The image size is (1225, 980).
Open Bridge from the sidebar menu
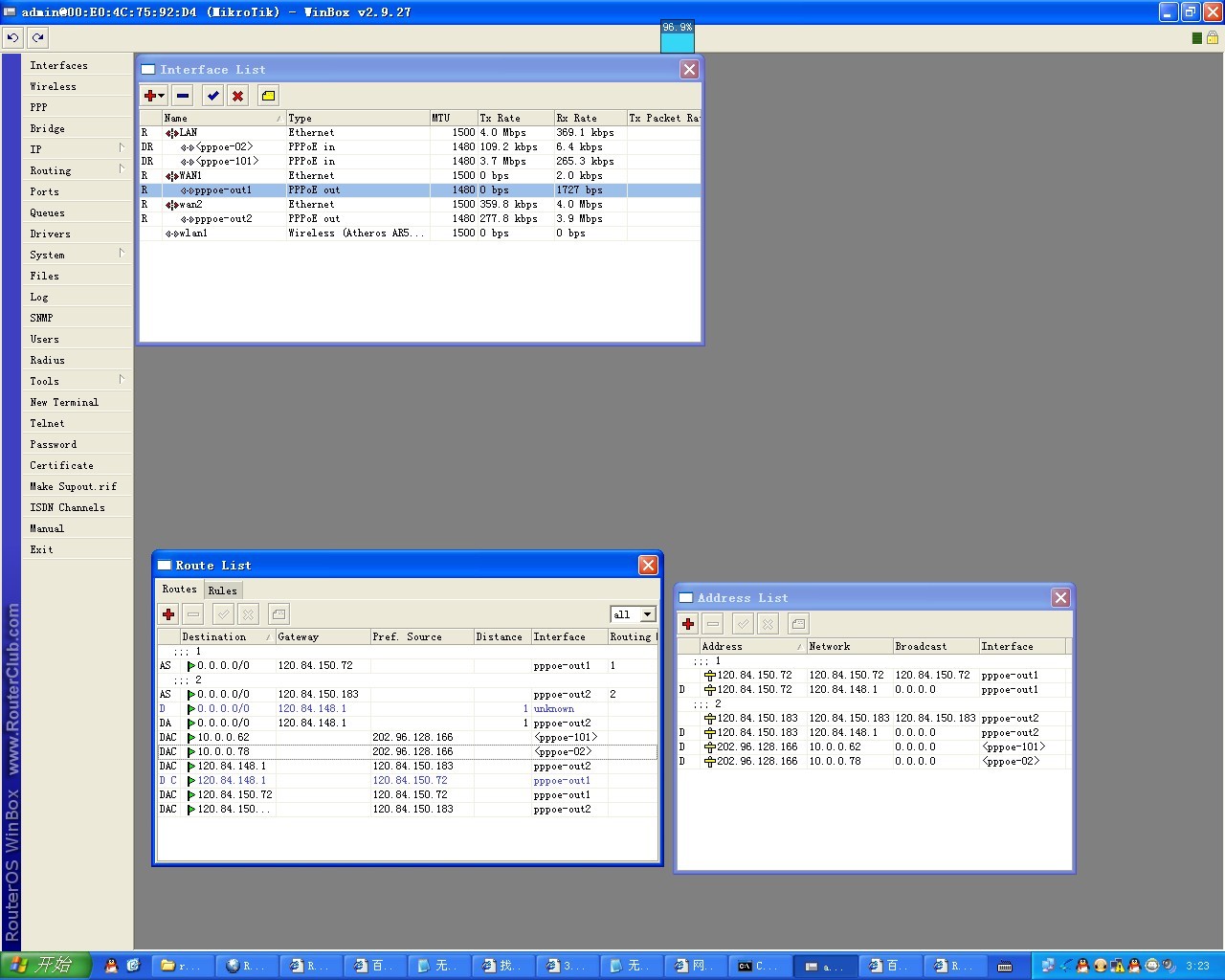click(77, 128)
